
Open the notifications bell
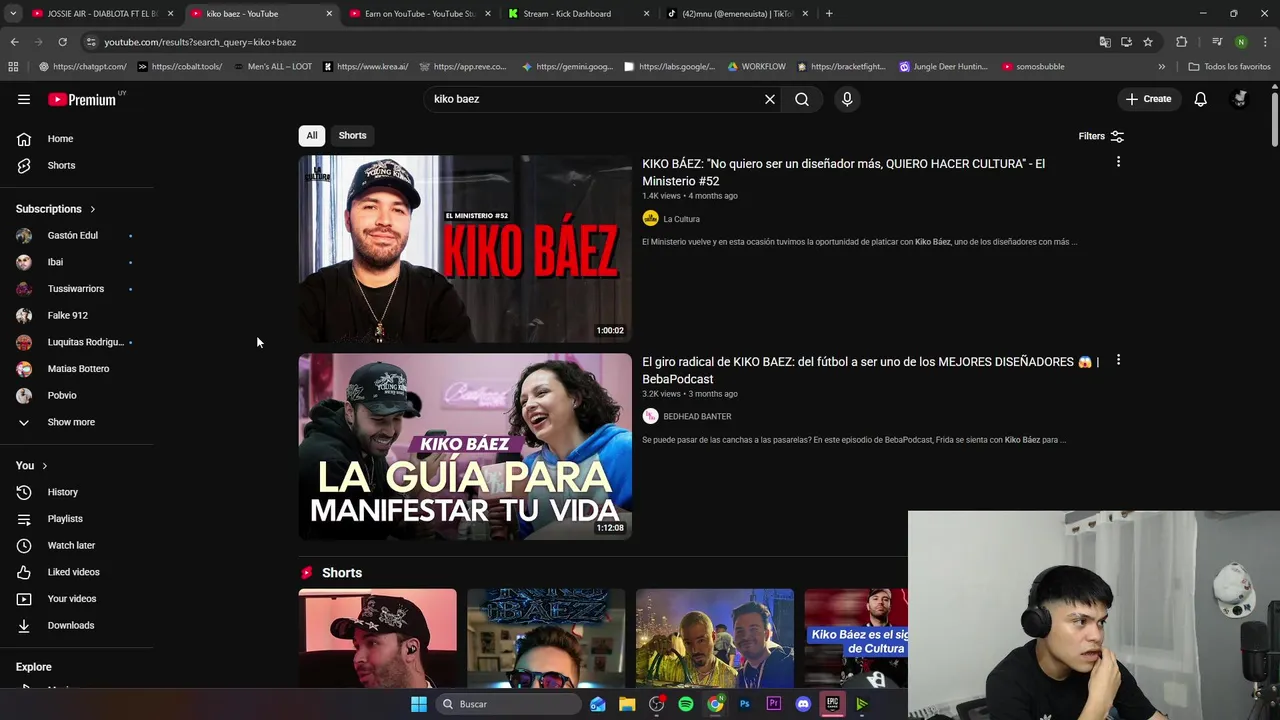(1200, 99)
